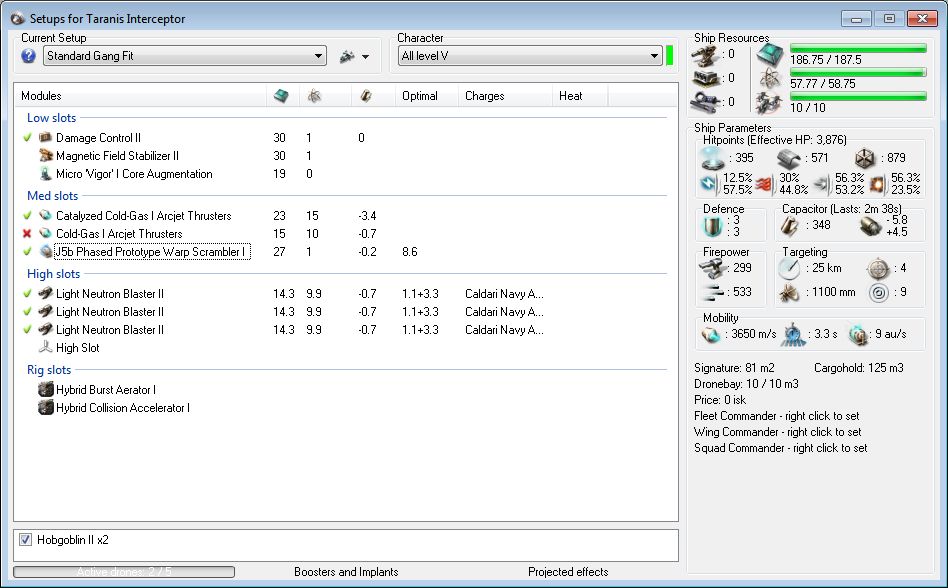This screenshot has width=948, height=588.
Task: Open the Projected effects tab
Action: click(567, 572)
